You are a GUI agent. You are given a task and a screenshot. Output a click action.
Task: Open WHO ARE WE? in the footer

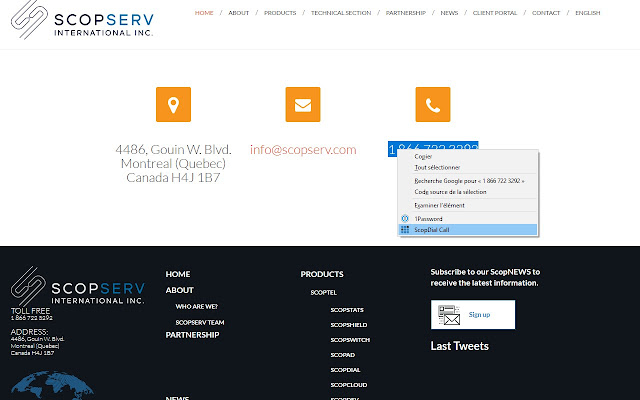[196, 307]
